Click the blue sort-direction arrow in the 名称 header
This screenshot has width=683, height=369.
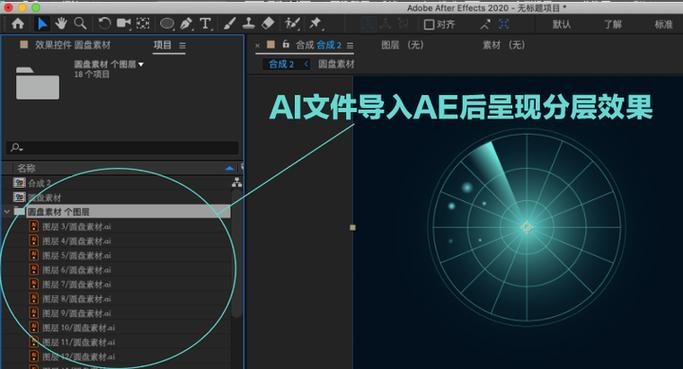(x=230, y=168)
